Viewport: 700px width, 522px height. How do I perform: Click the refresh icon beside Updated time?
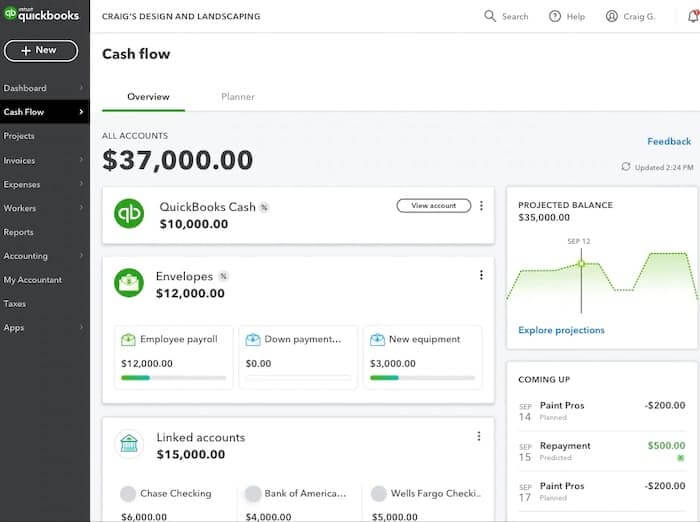pos(626,167)
